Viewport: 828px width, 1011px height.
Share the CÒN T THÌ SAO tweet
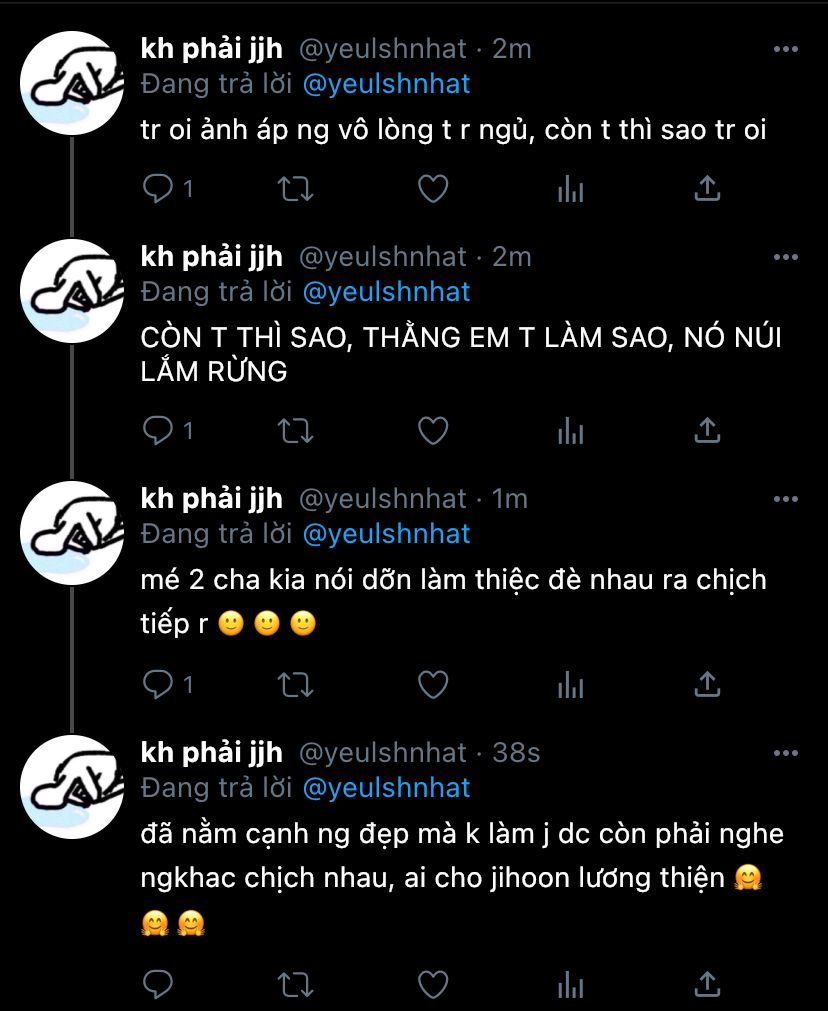(x=707, y=431)
